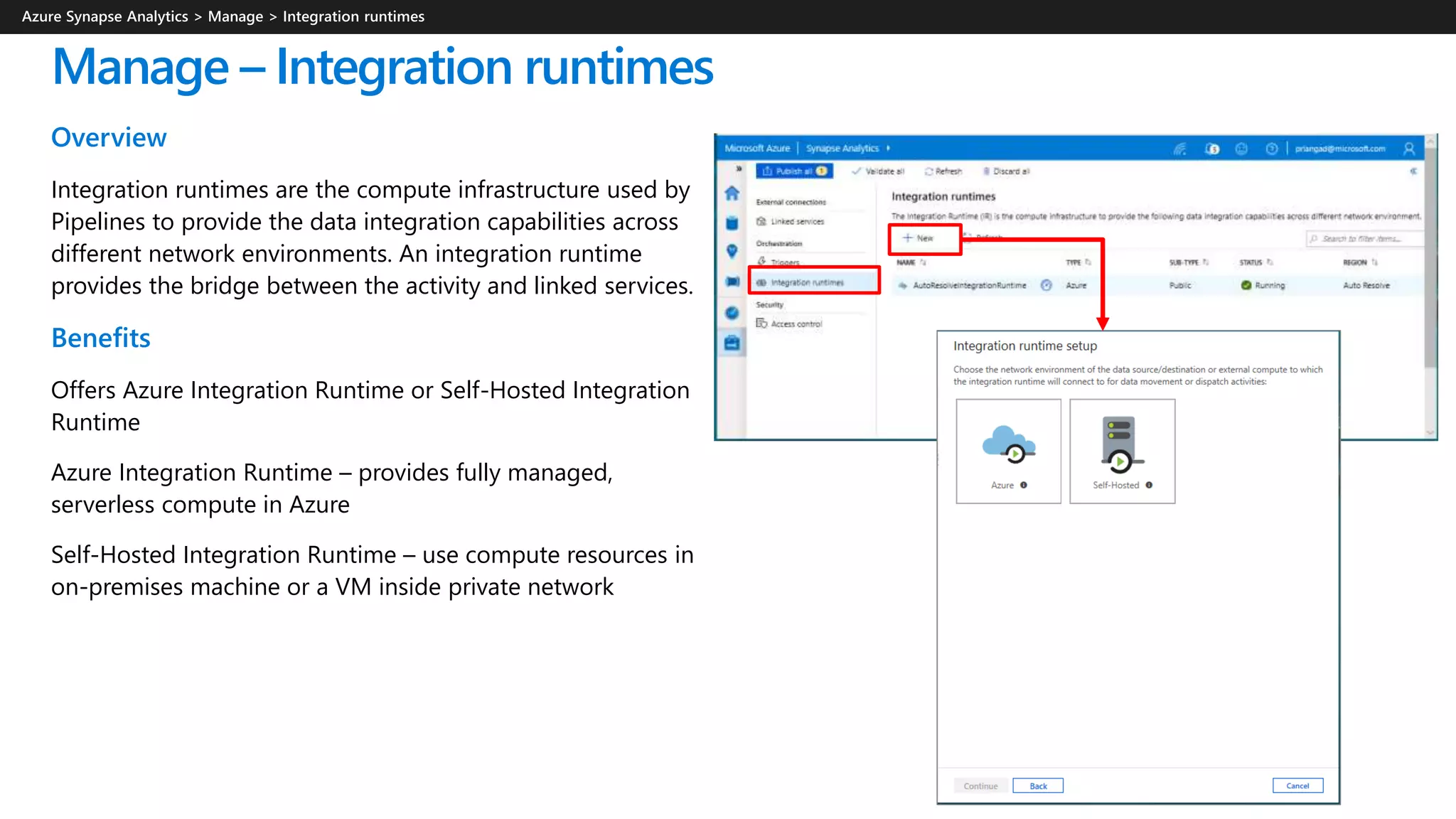Click the Public sub-type cell
The width and height of the screenshot is (1456, 819).
coord(1180,285)
